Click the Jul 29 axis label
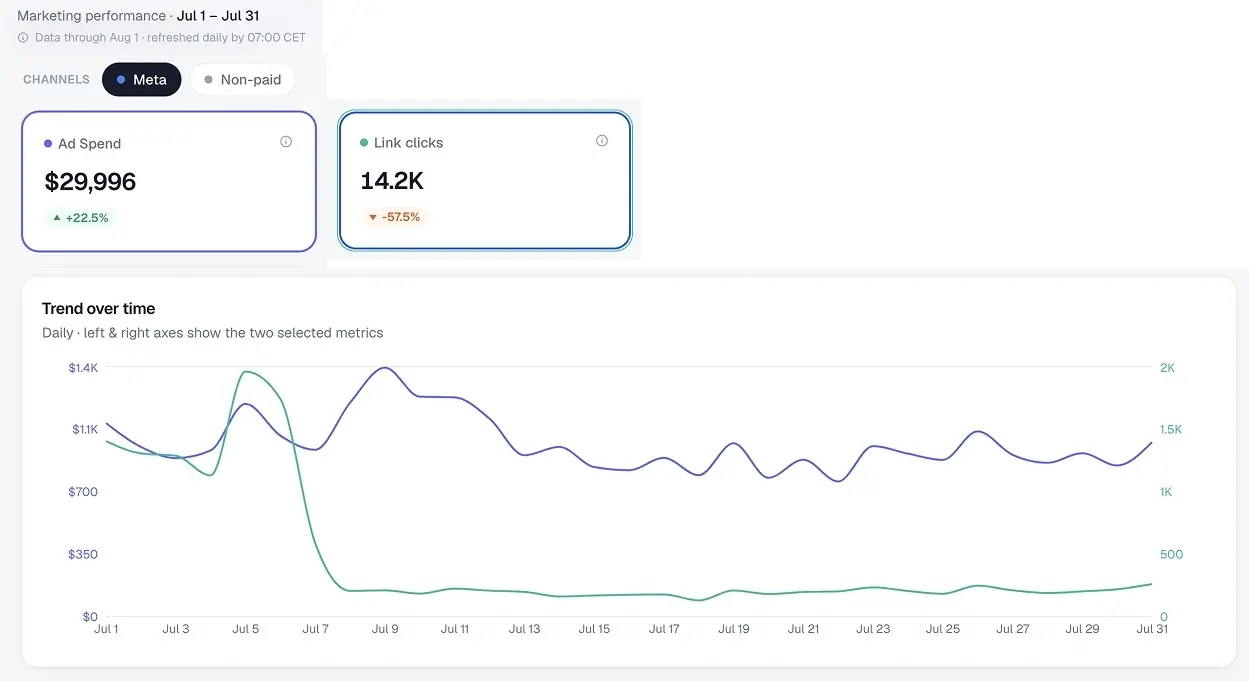Screen dimensions: 1249x681 click(1083, 629)
